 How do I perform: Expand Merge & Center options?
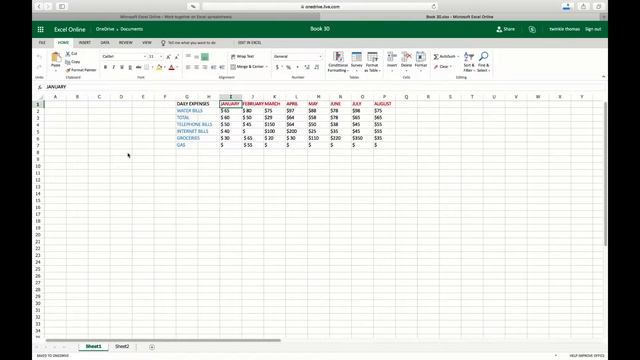pyautogui.click(x=267, y=67)
